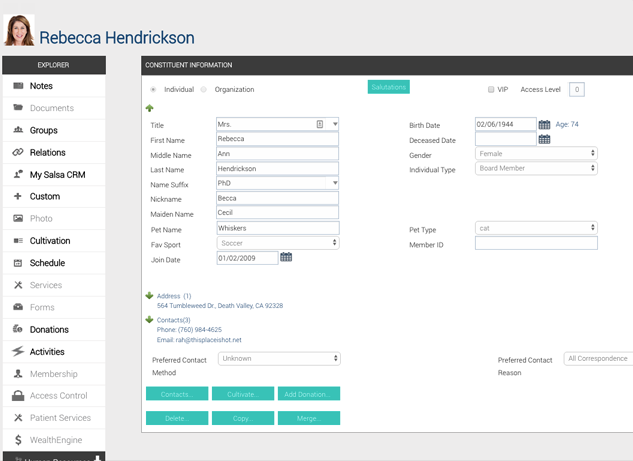The image size is (633, 461).
Task: Toggle the VIP checkbox
Action: tap(491, 90)
